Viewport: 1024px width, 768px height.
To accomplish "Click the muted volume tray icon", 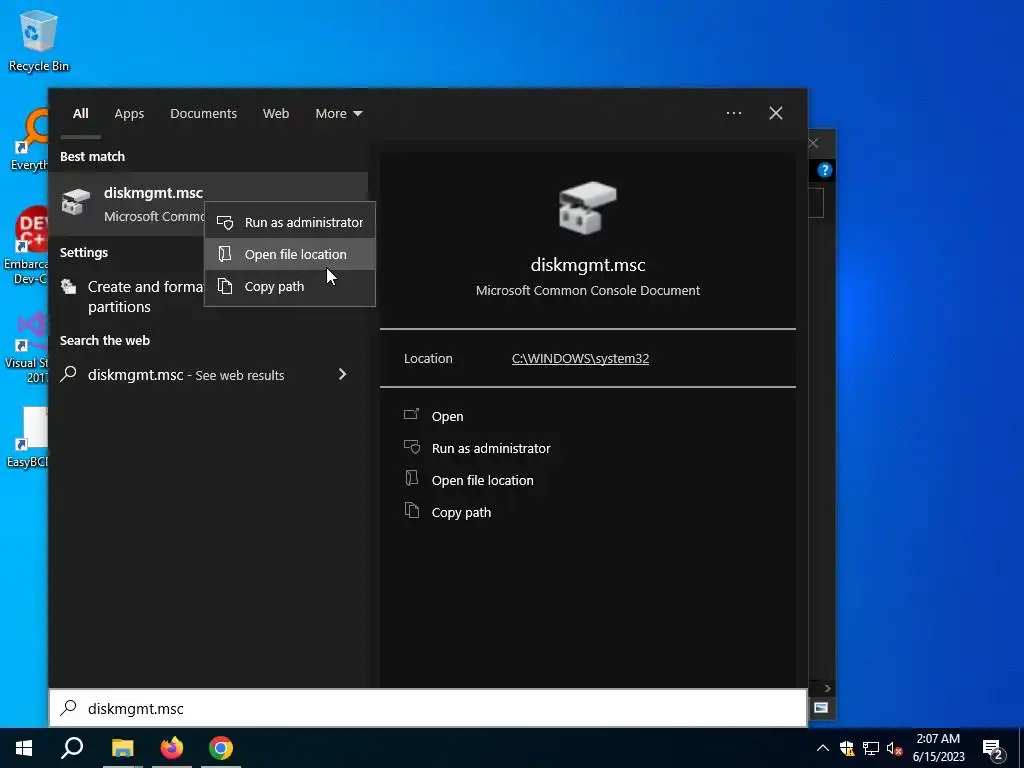I will [x=895, y=748].
